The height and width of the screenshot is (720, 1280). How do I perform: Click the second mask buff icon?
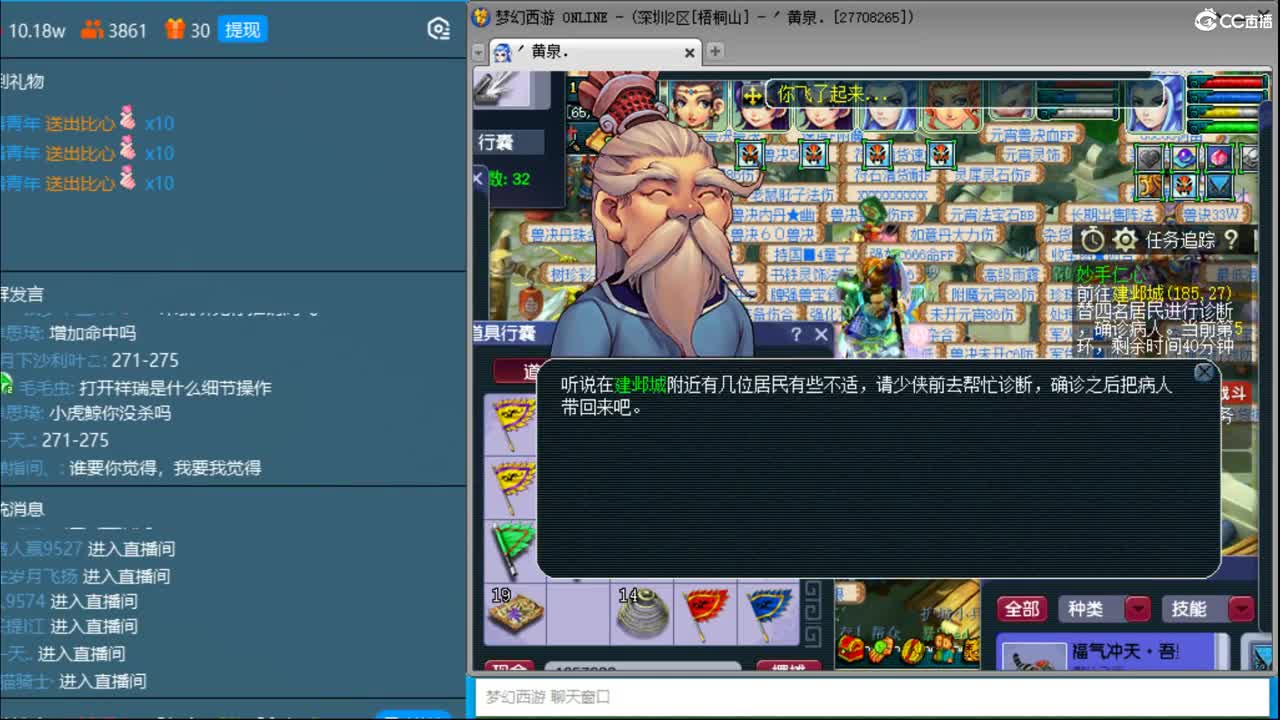click(x=813, y=154)
